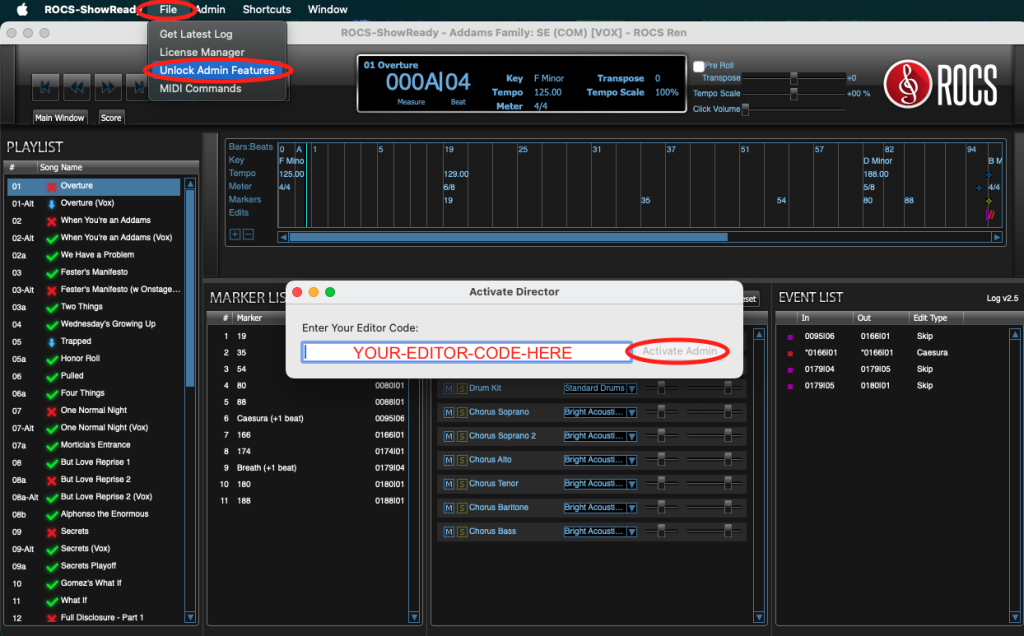Solo the Chorus Tenor track
The width and height of the screenshot is (1024, 636).
462,485
